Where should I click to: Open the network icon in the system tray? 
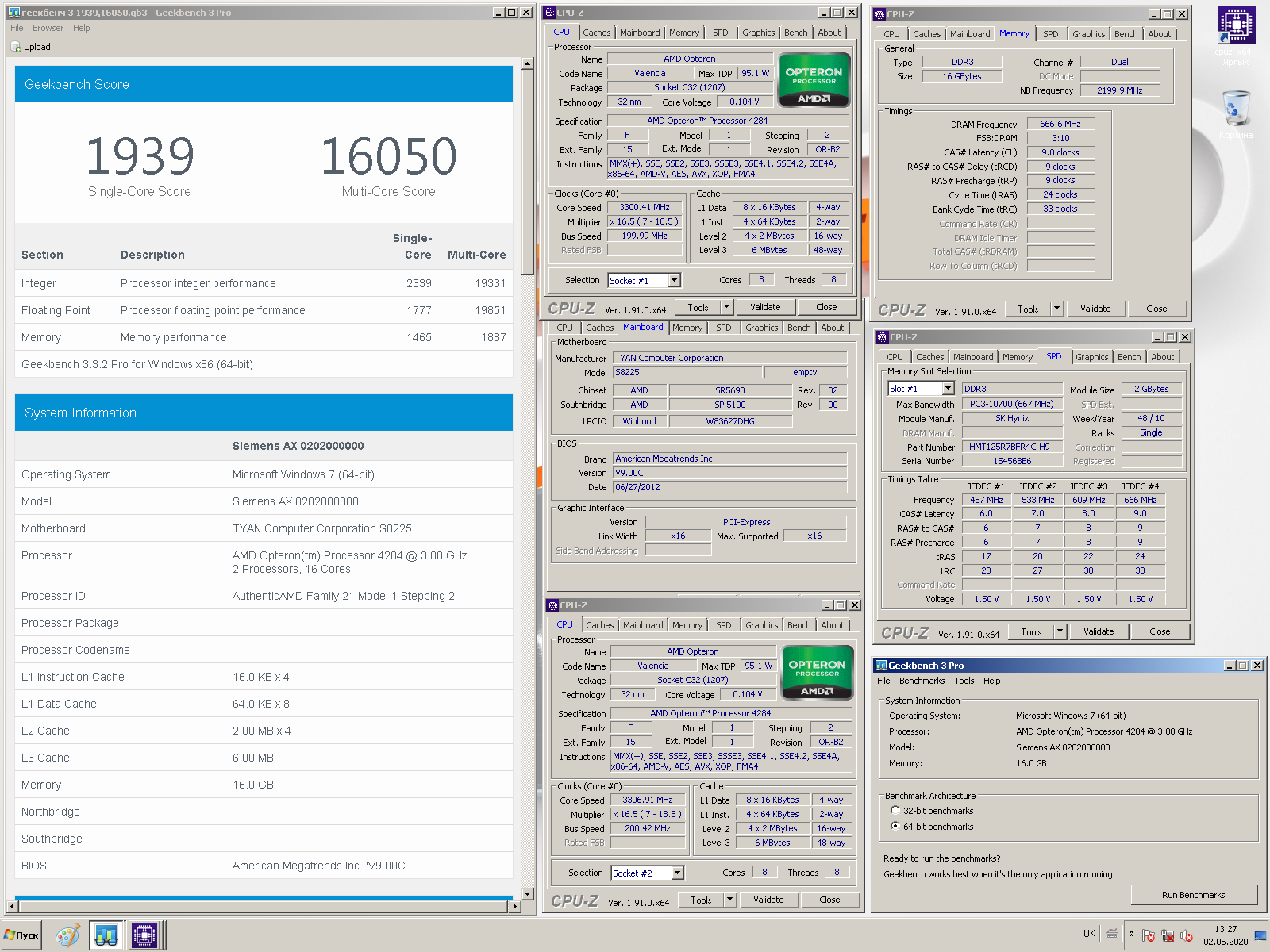[x=1168, y=935]
